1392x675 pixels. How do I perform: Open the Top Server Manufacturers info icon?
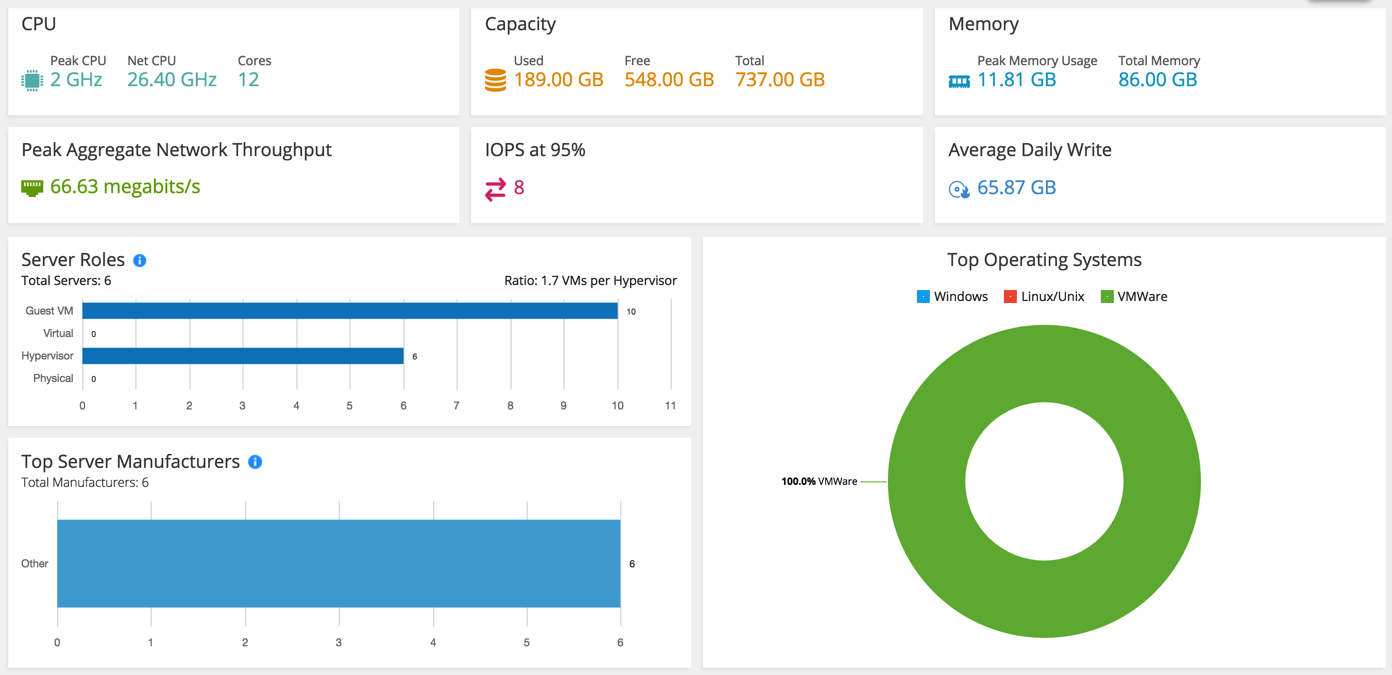coord(253,461)
